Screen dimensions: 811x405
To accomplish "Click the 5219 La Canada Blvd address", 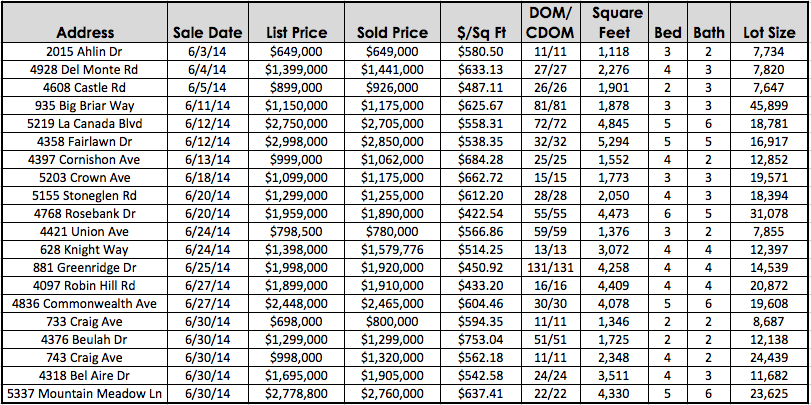I will pyautogui.click(x=85, y=124).
